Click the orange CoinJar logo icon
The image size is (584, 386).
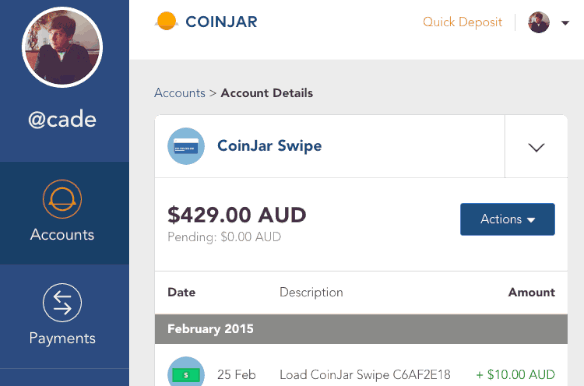pyautogui.click(x=166, y=21)
